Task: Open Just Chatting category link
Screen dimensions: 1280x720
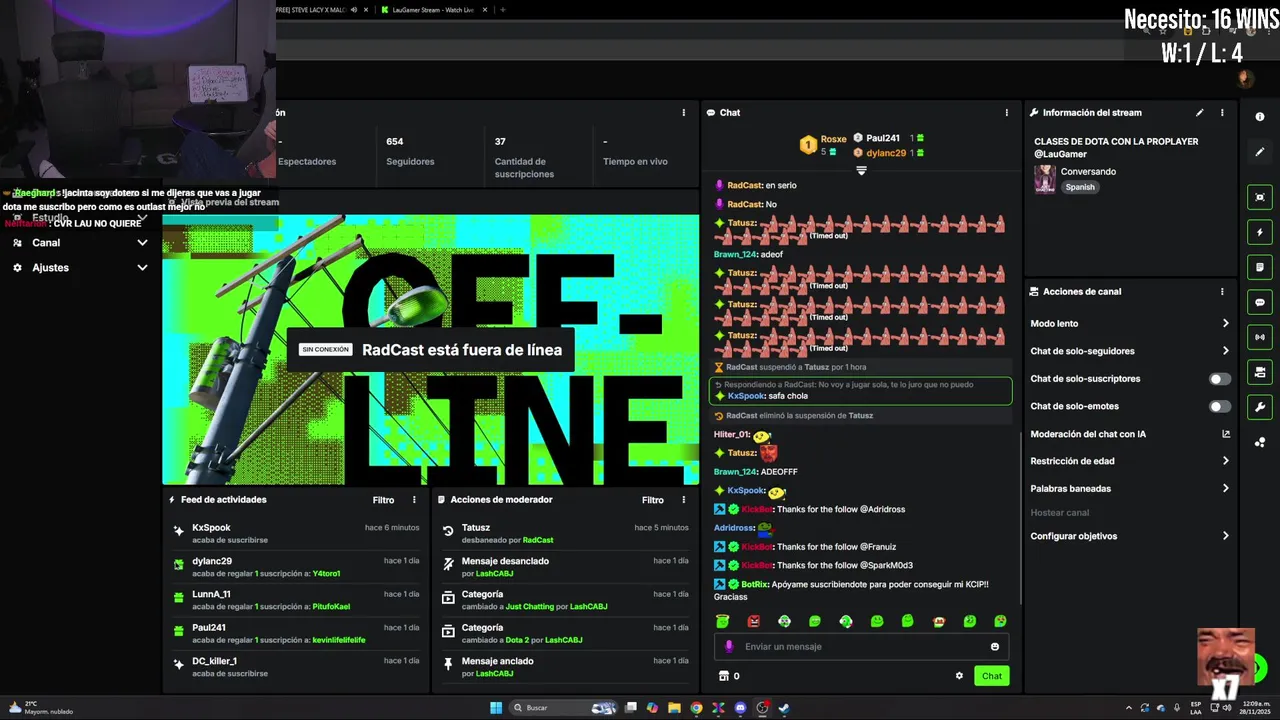Action: 530,607
